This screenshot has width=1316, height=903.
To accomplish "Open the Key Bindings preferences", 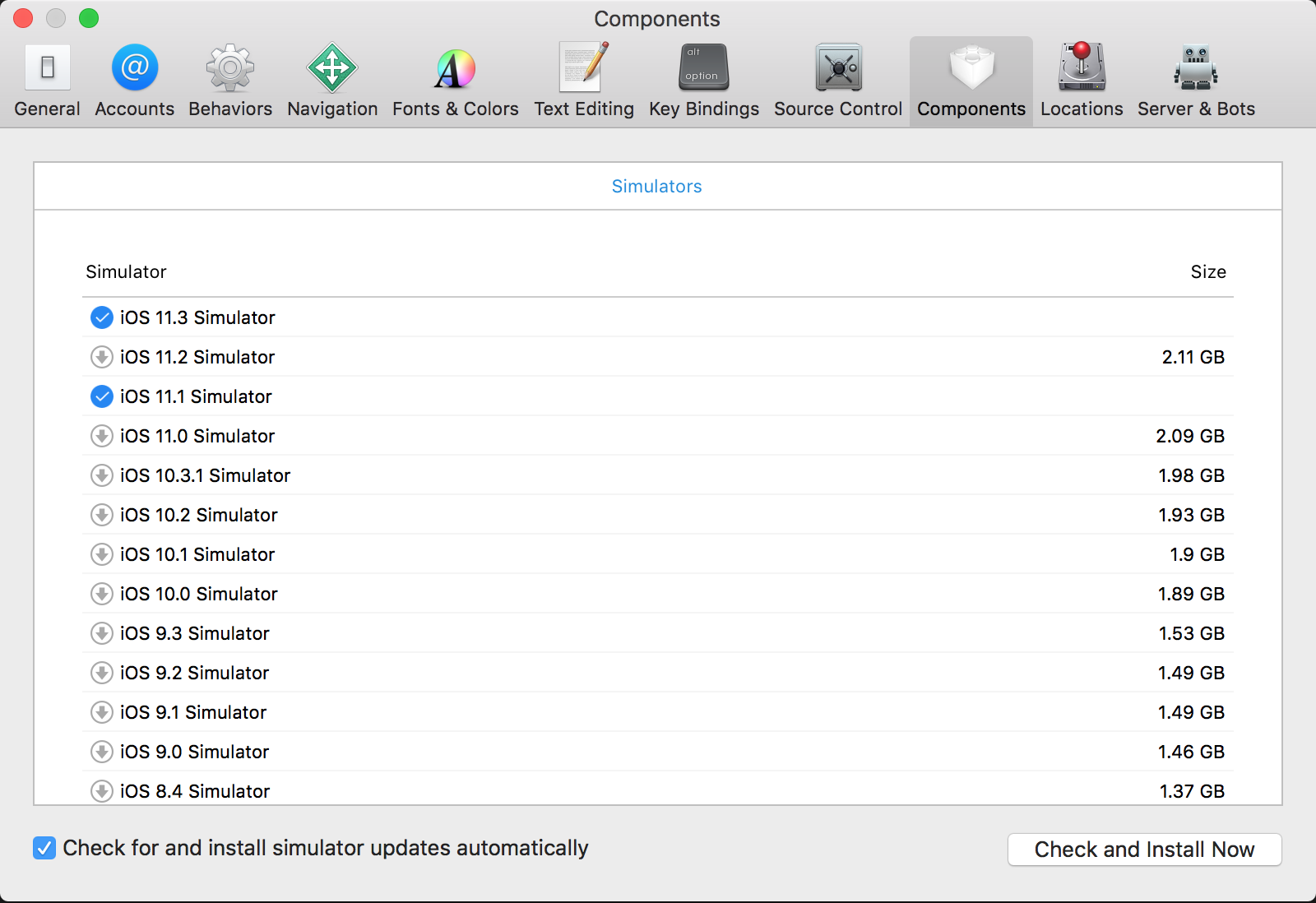I will pos(704,81).
